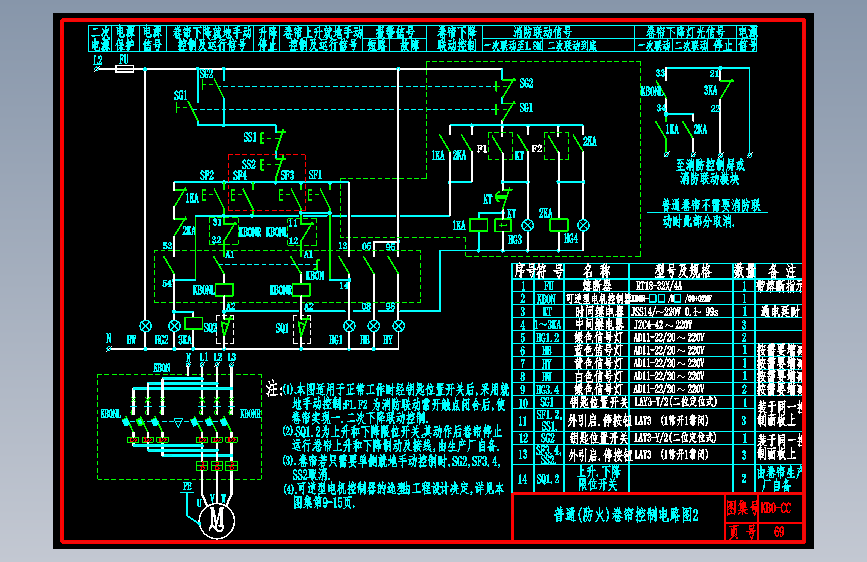
Task: Select the HY lamp symbol
Action: click(398, 326)
